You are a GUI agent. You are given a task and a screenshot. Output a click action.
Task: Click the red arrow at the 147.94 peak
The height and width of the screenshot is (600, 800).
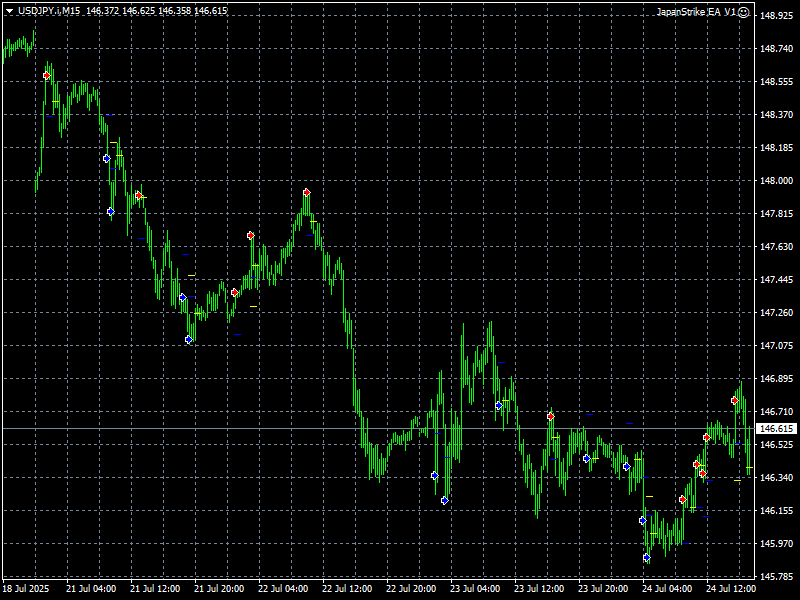click(307, 192)
